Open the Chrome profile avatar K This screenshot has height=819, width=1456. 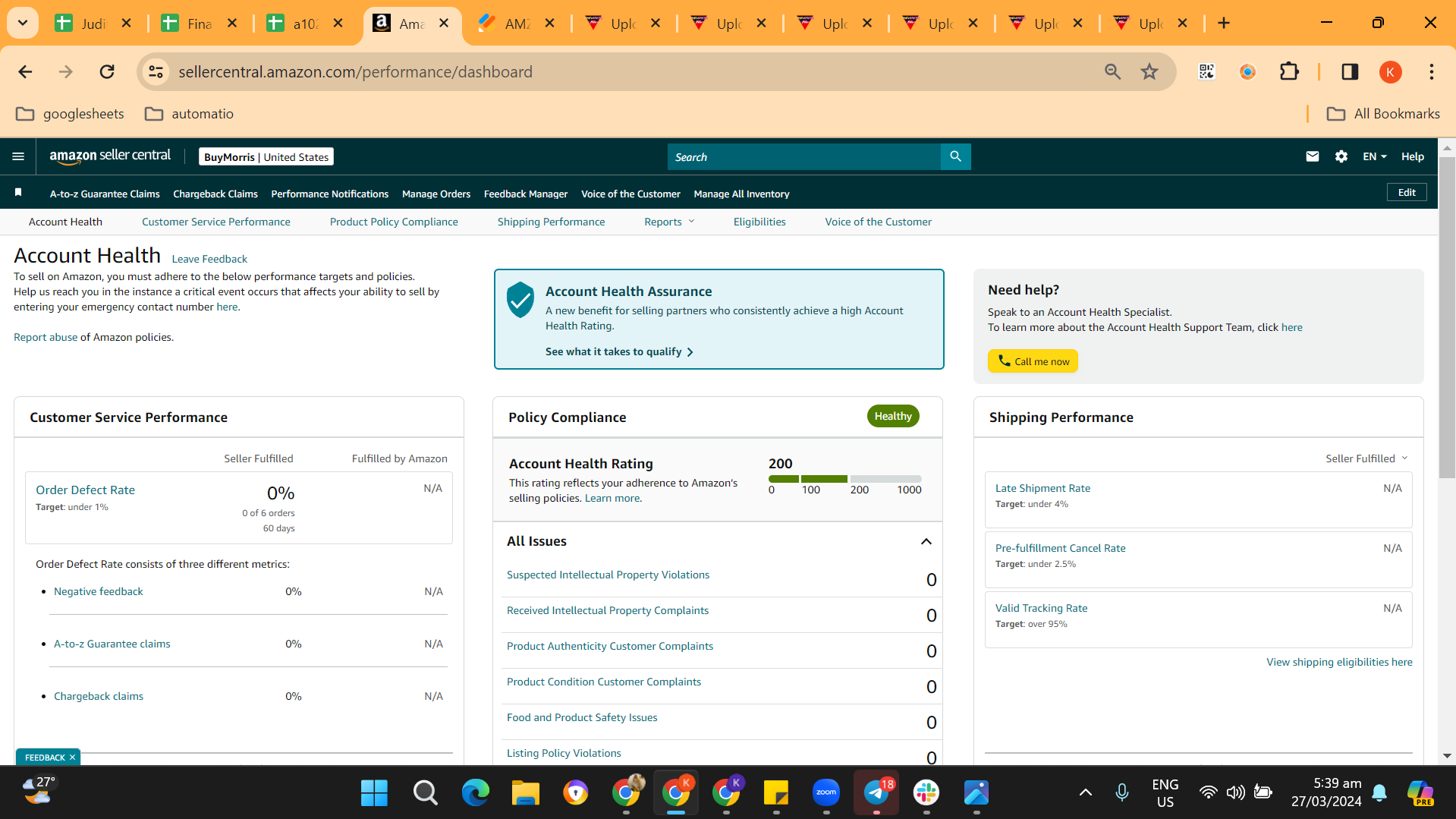(x=1390, y=72)
